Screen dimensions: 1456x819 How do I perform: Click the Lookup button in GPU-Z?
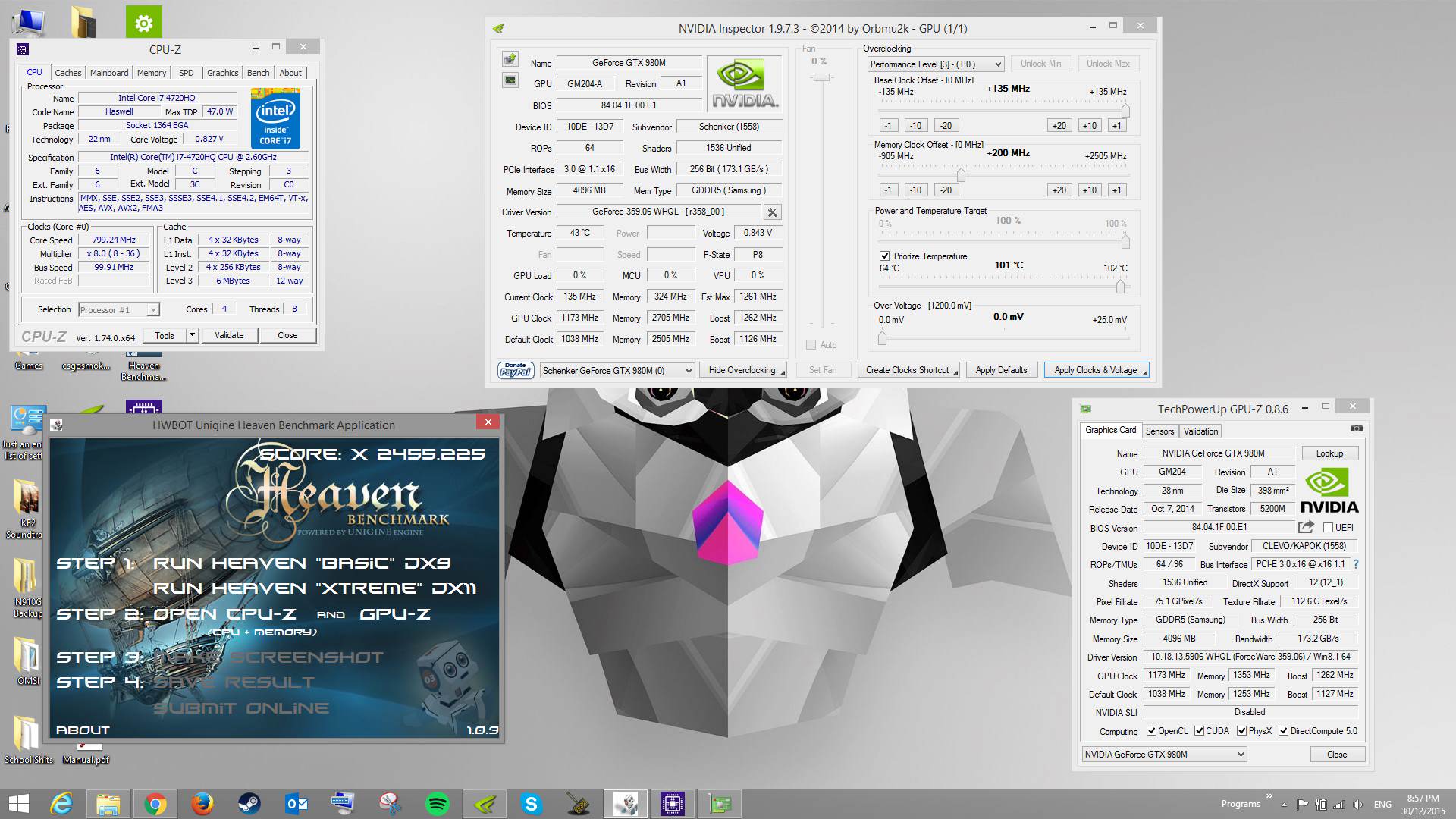(x=1329, y=453)
